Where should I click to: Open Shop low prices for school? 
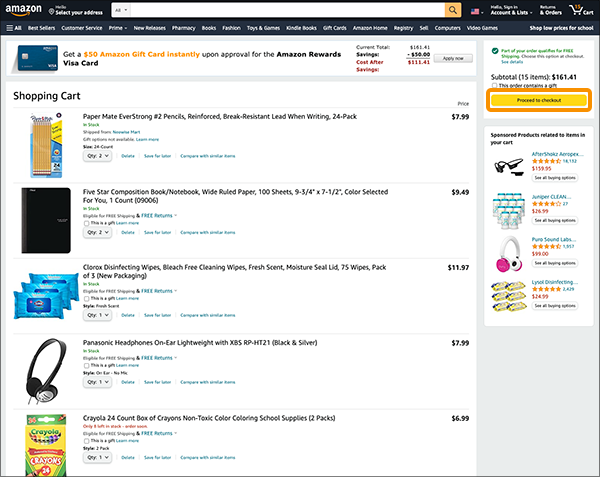click(561, 28)
